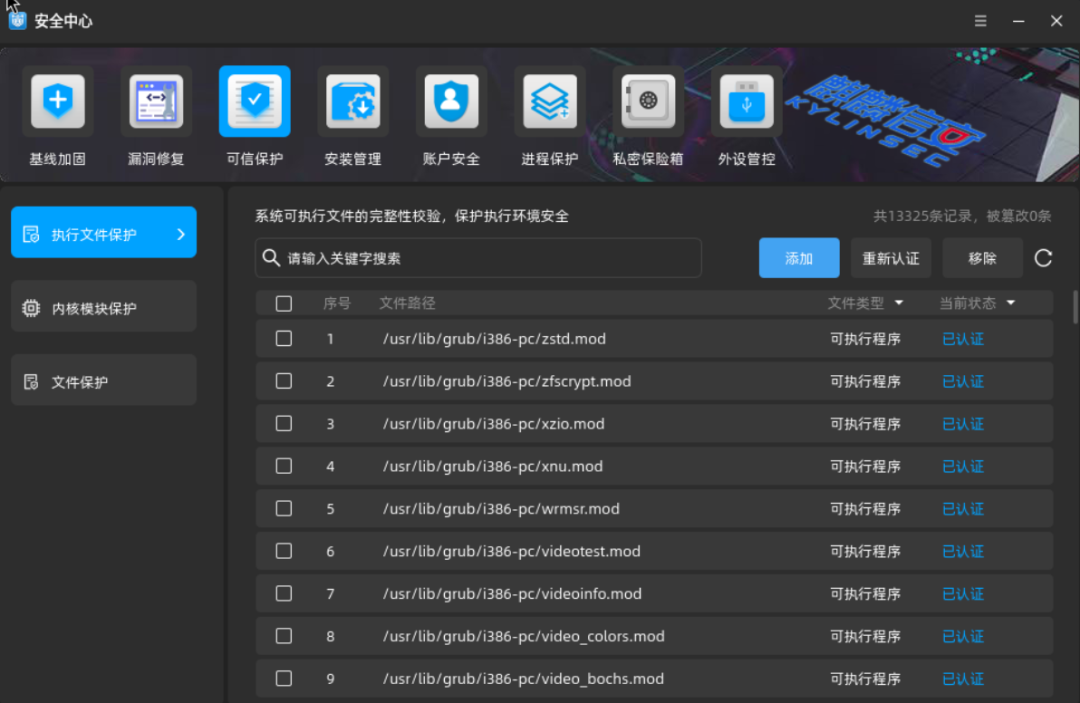The image size is (1080, 703).
Task: Click 已认证 status of videoinfo.mod row
Action: pyautogui.click(x=963, y=594)
